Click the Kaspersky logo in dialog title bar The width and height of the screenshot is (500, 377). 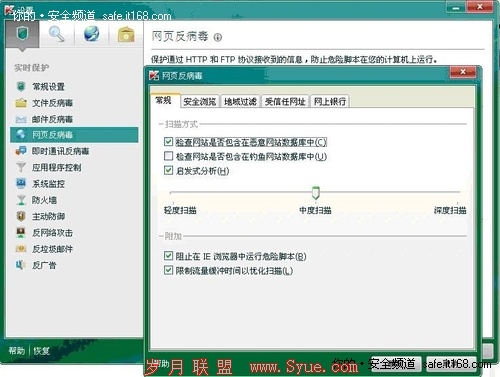point(154,76)
